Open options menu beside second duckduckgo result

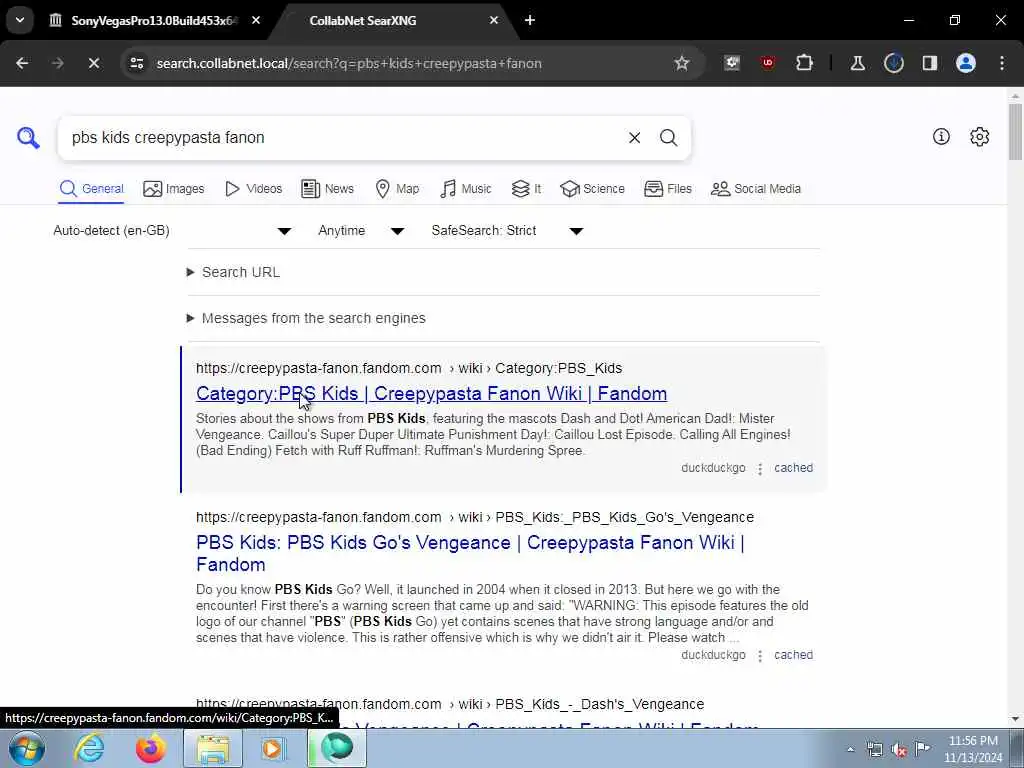tap(760, 656)
